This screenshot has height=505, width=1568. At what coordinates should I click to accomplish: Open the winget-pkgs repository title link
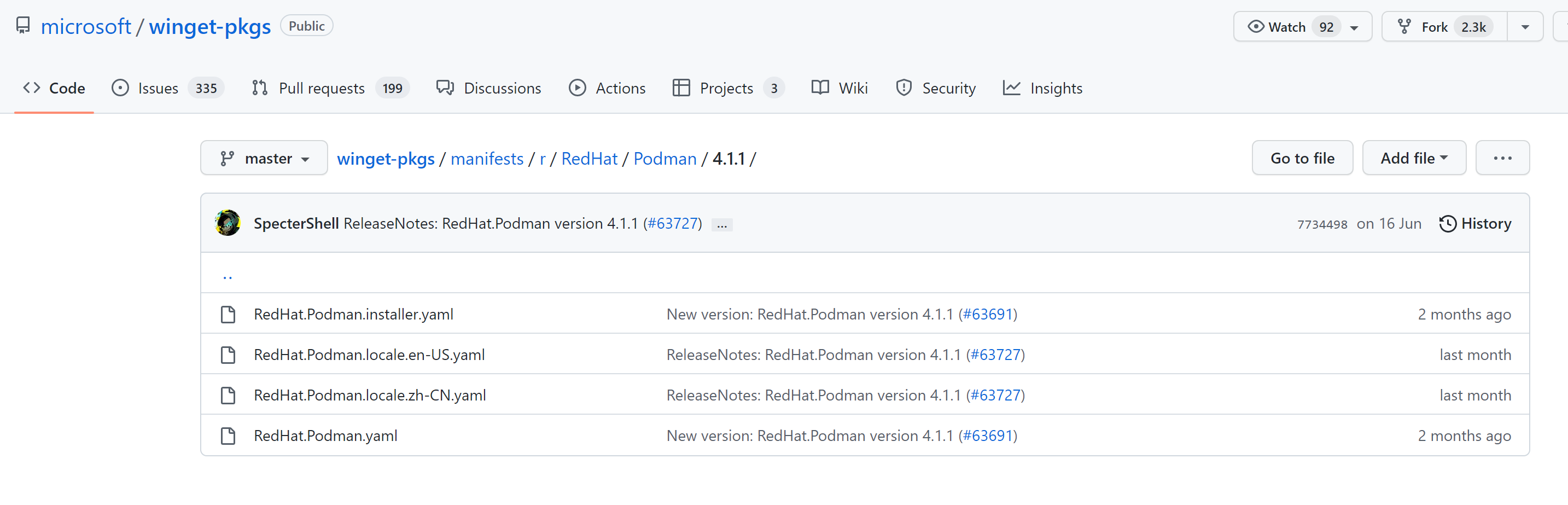(x=210, y=26)
